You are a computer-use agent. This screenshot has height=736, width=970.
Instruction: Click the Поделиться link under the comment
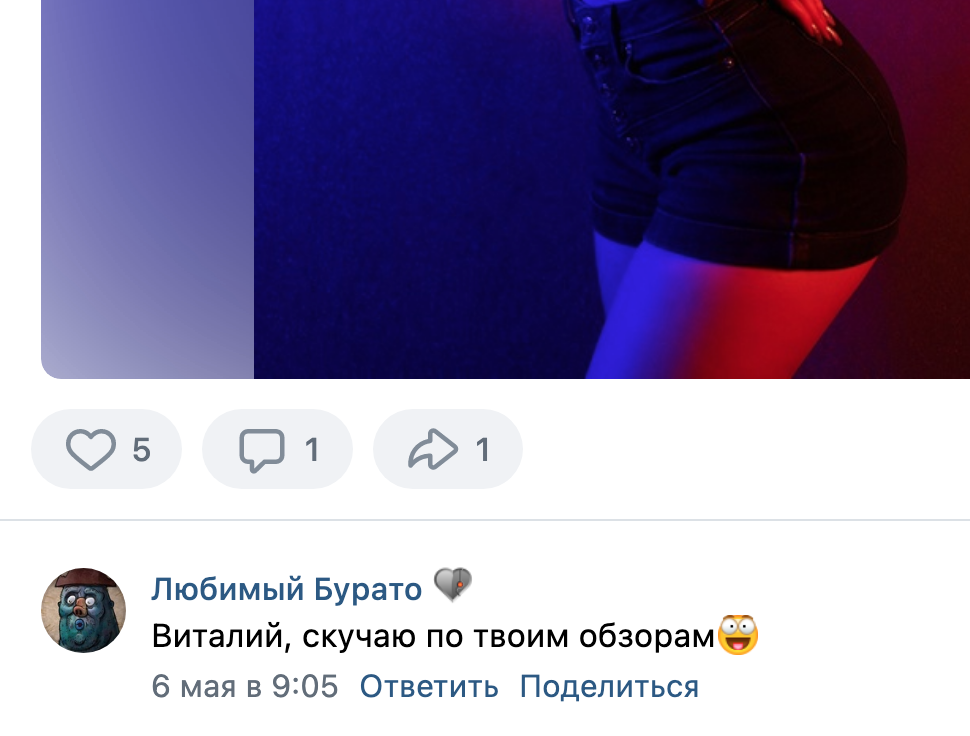point(609,687)
